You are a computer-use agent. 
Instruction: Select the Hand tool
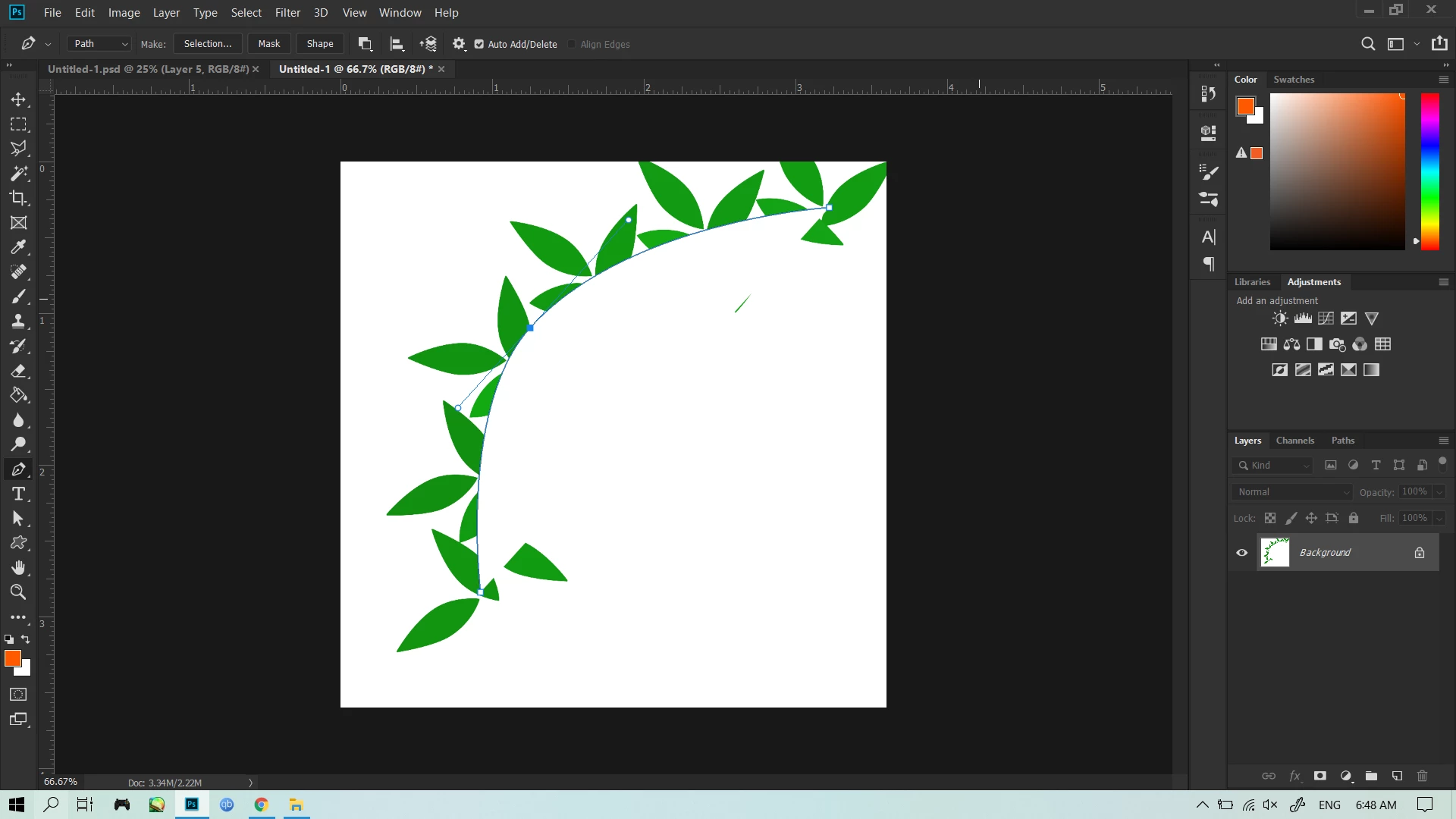click(x=18, y=568)
